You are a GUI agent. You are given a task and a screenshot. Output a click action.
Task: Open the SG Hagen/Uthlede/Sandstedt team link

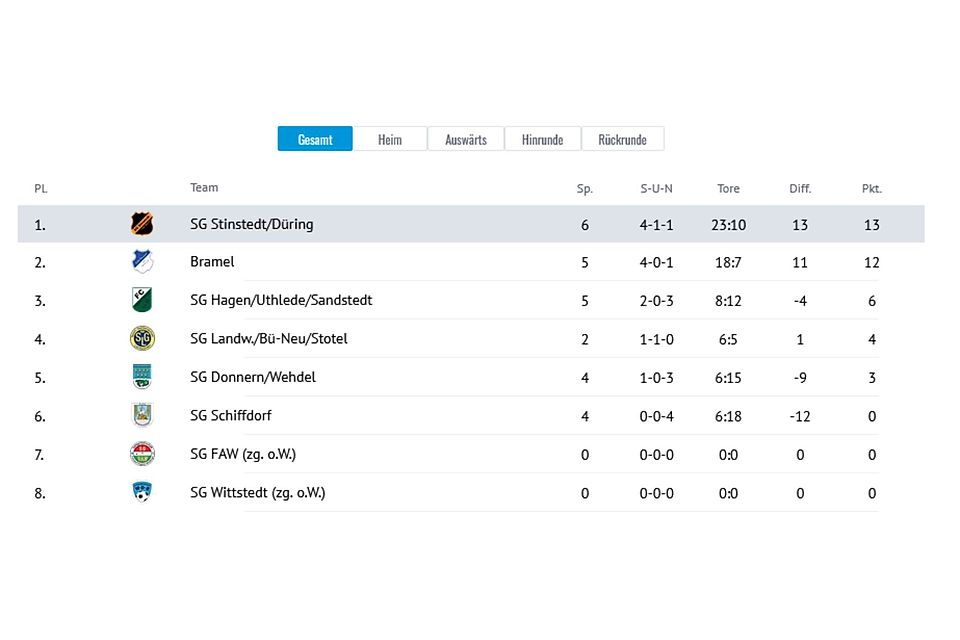click(x=281, y=300)
